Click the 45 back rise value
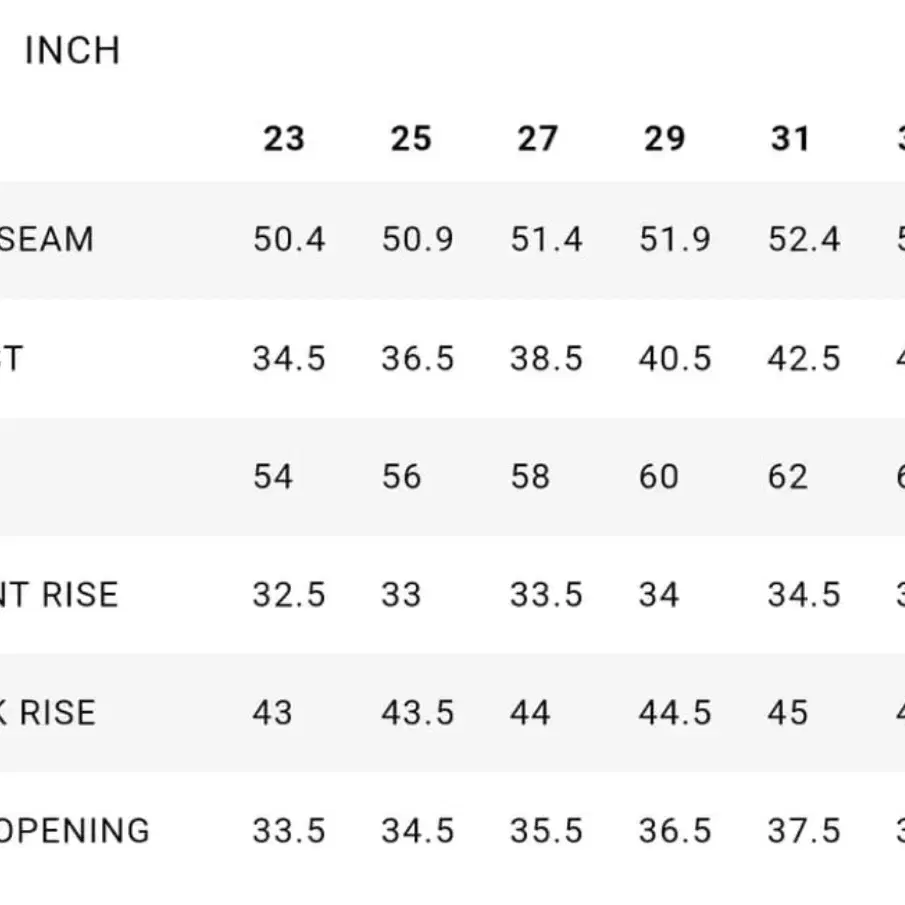The image size is (905, 905). tap(788, 713)
